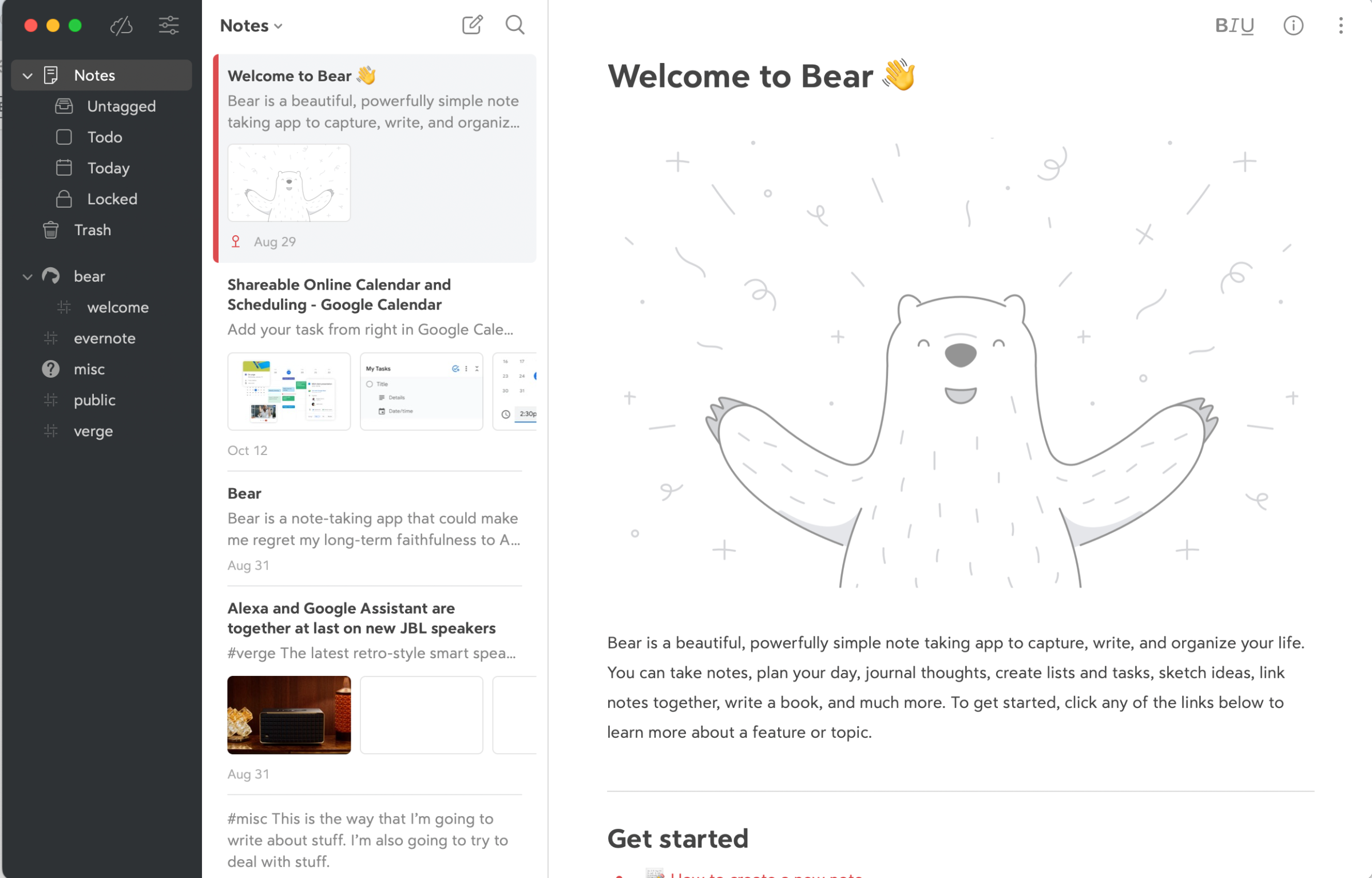
Task: Click the intro paragraph in the editor
Action: pyautogui.click(x=956, y=687)
